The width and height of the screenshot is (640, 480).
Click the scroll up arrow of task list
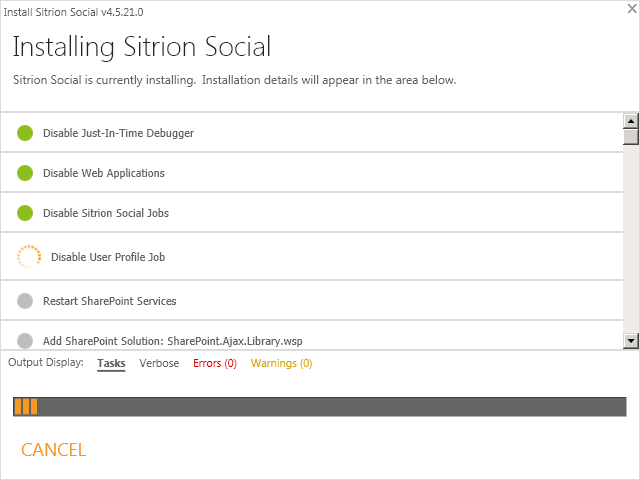(x=631, y=121)
